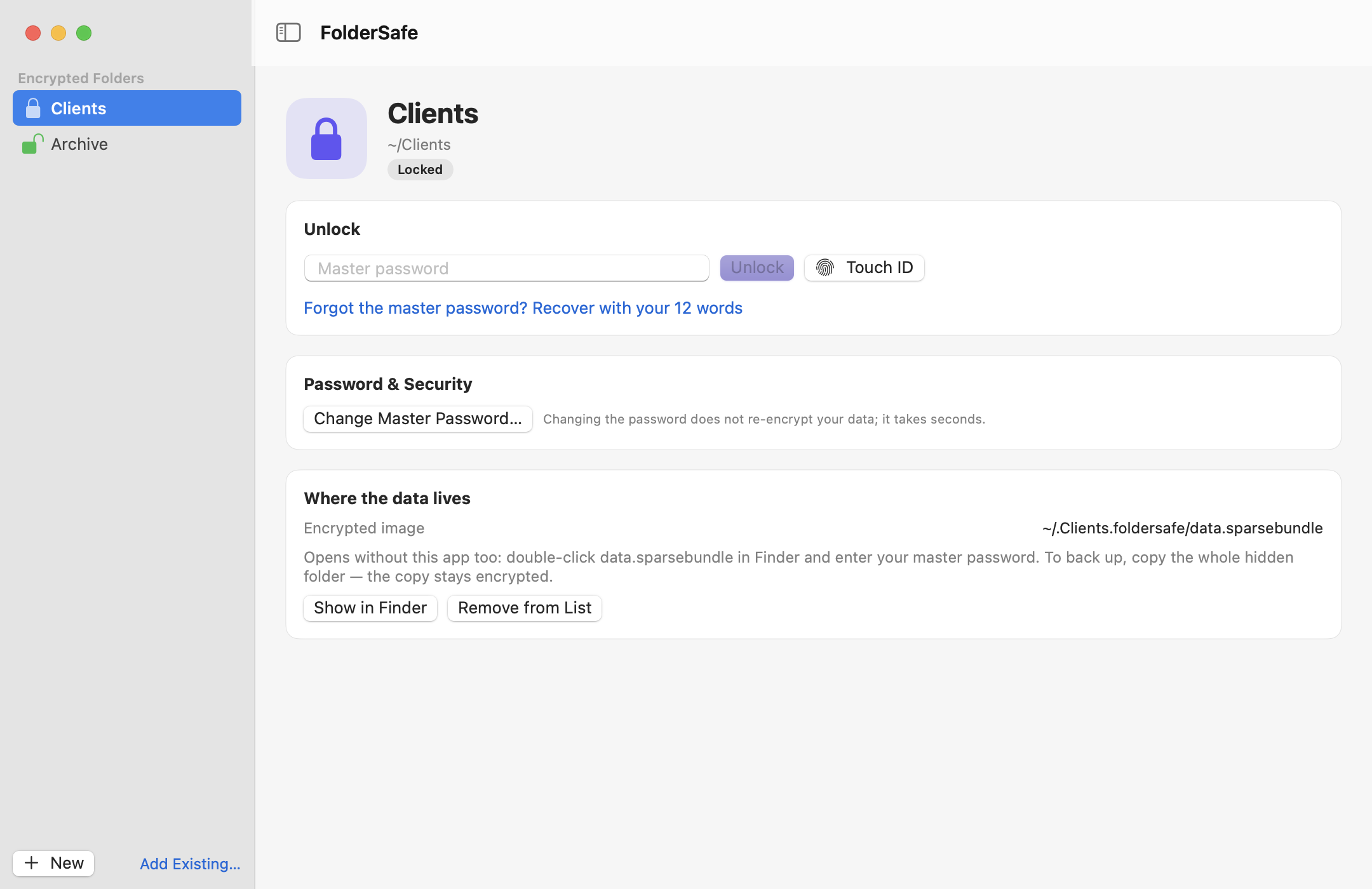Click the Encrypted image label

(364, 528)
